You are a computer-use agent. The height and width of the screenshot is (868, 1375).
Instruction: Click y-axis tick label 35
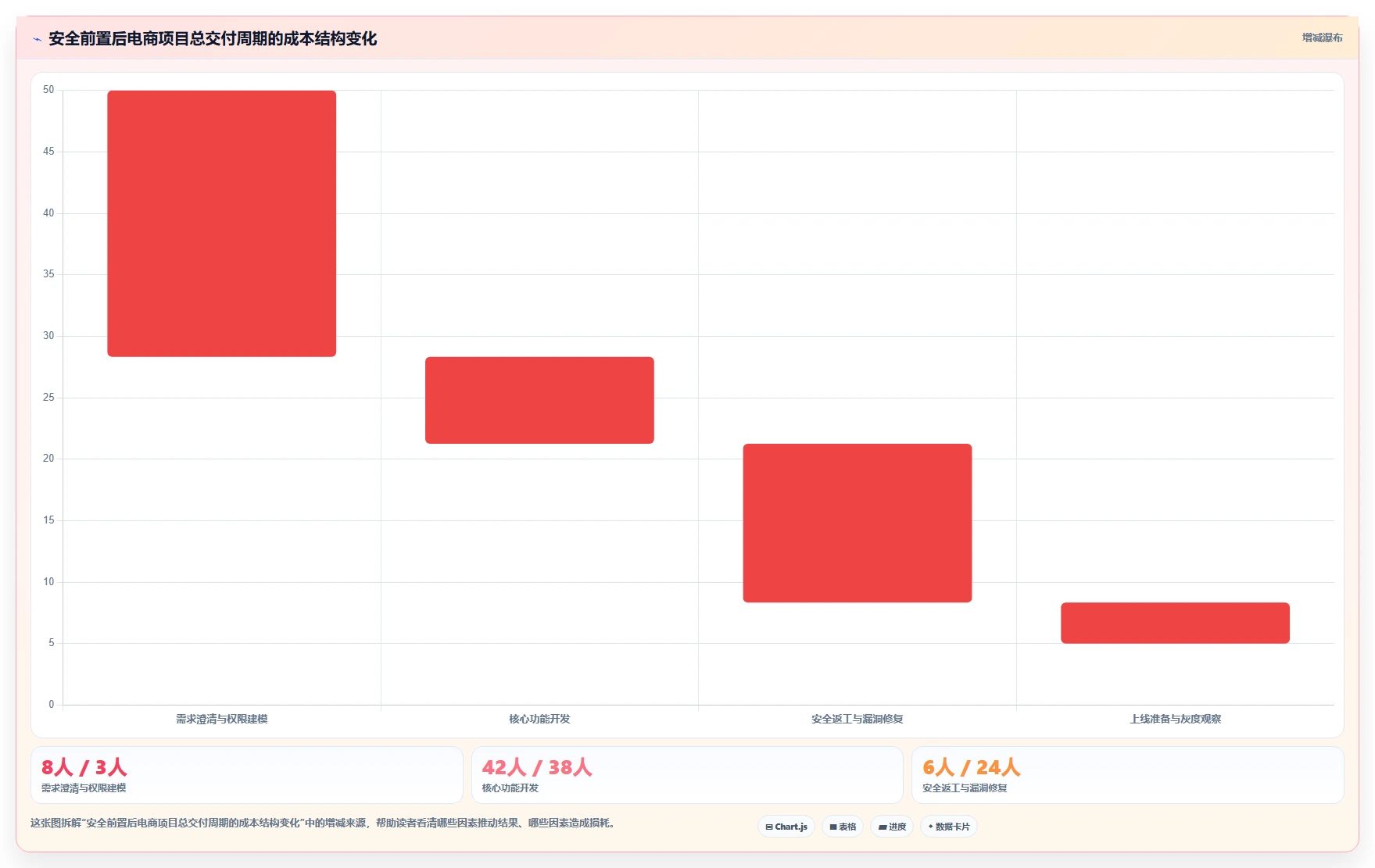tap(48, 274)
